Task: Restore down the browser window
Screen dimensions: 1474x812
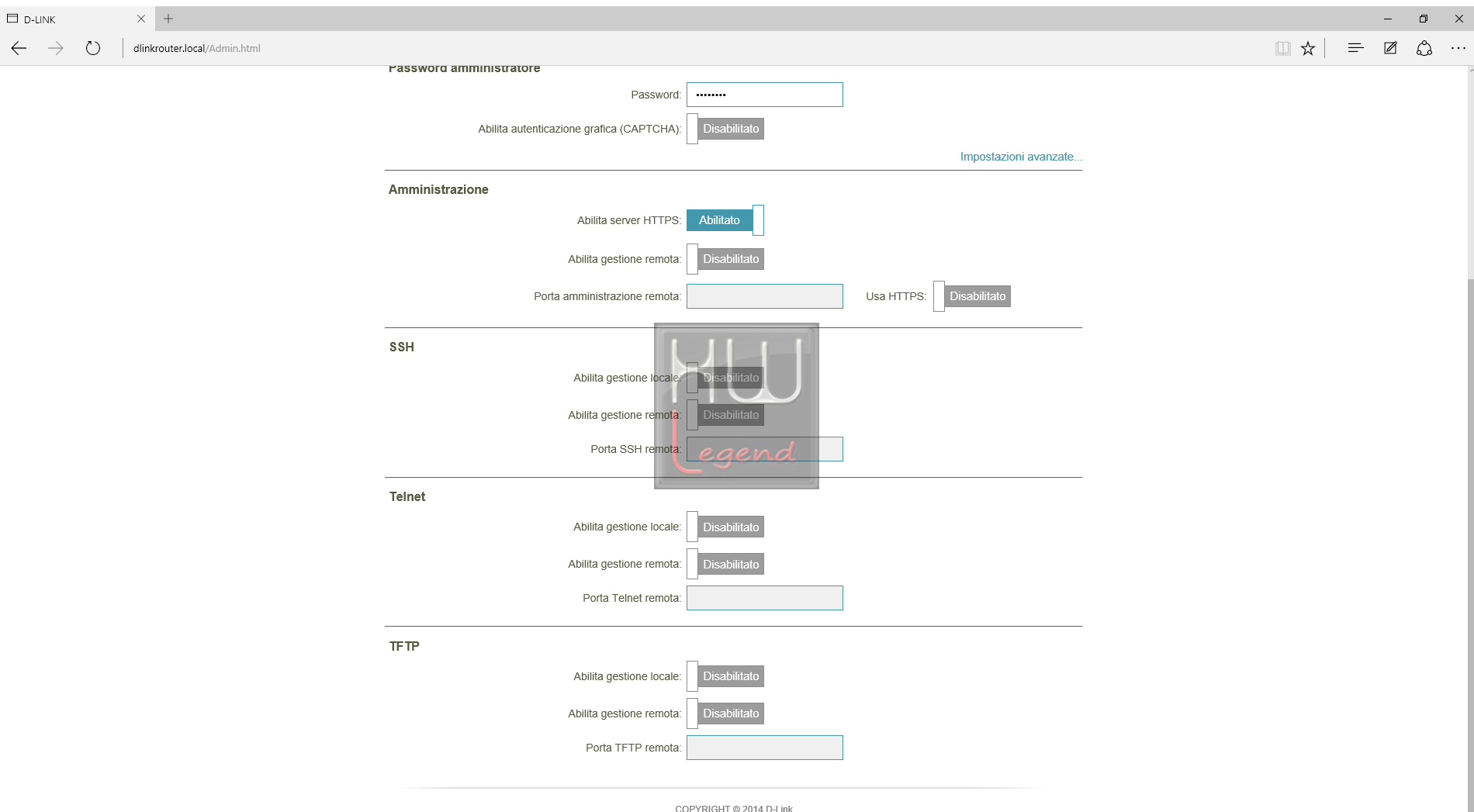Action: tap(1423, 19)
